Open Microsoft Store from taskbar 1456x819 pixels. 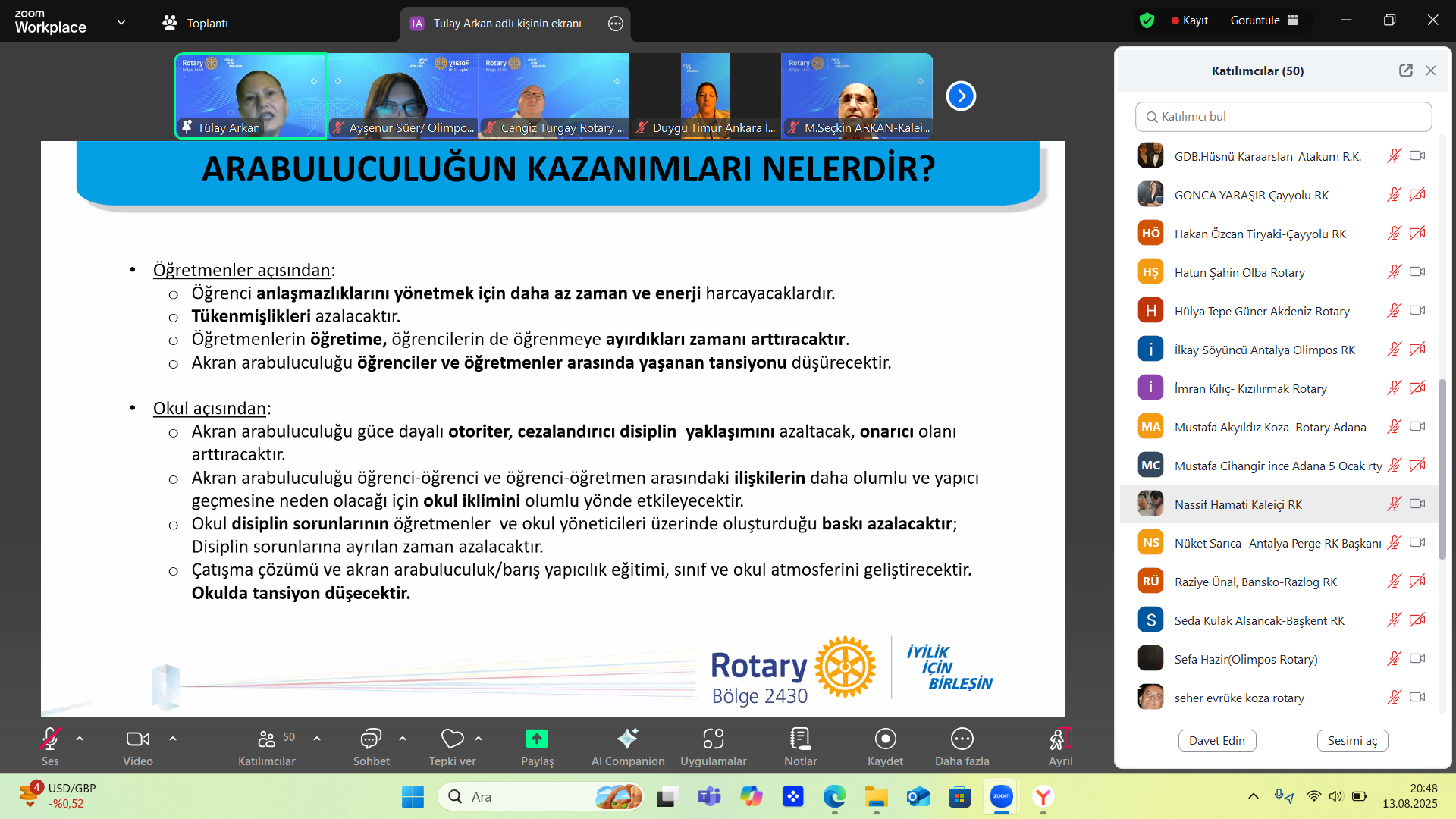tap(959, 796)
